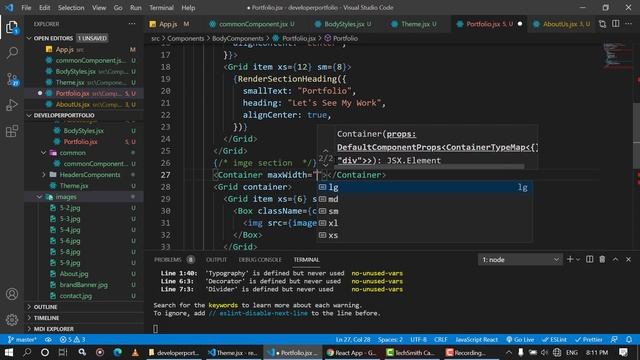The height and width of the screenshot is (360, 640).
Task: Switch to the Output panel tab
Action: [x=216, y=260]
